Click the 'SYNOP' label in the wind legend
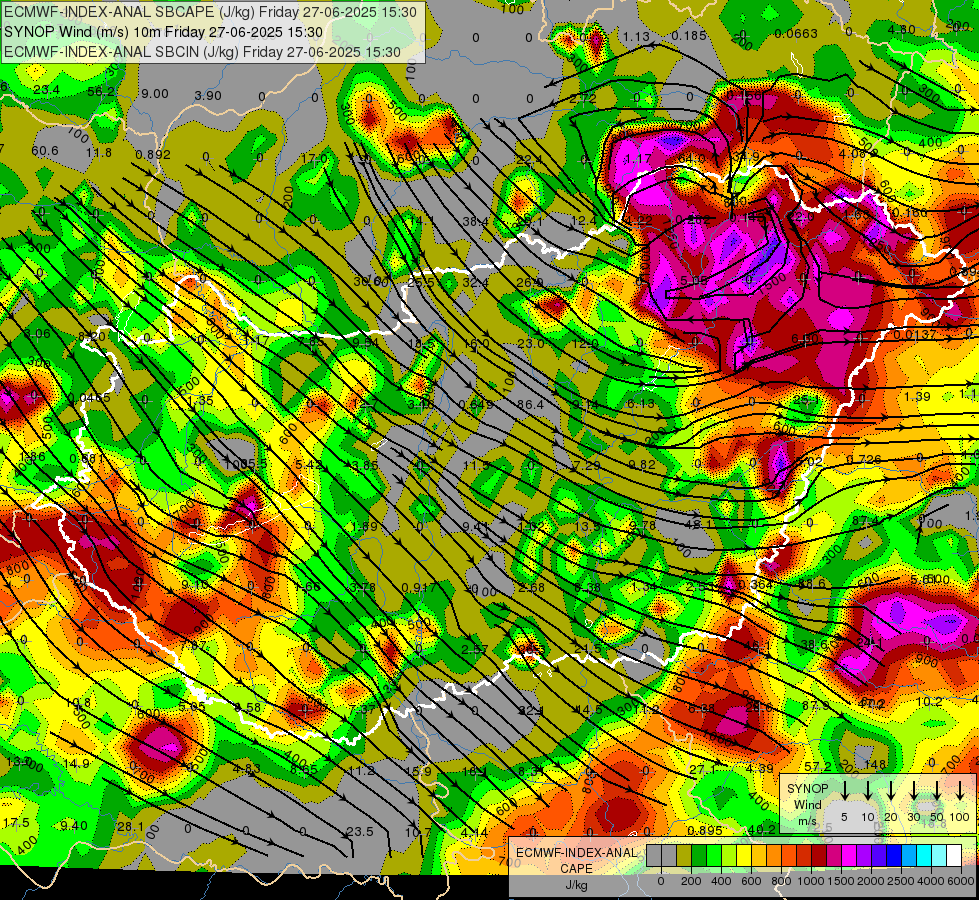 coord(807,789)
